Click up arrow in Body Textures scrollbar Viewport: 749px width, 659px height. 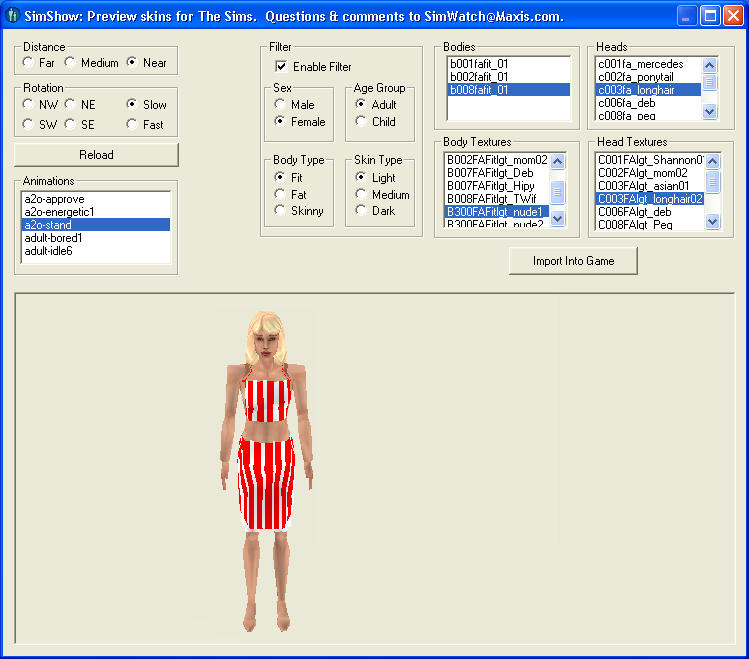click(x=557, y=161)
